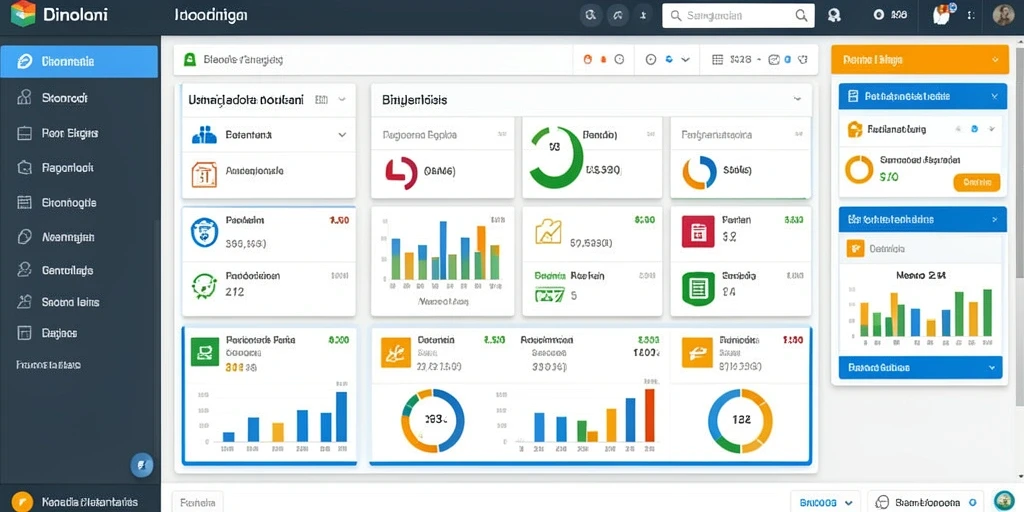Expand the orange panel header chevron
The width and height of the screenshot is (1024, 512).
[995, 59]
